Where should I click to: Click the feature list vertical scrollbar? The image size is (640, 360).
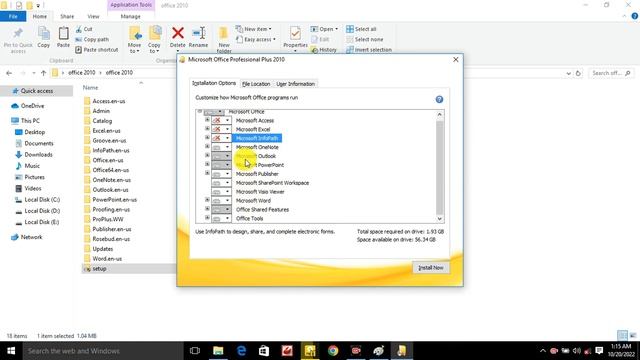440,167
